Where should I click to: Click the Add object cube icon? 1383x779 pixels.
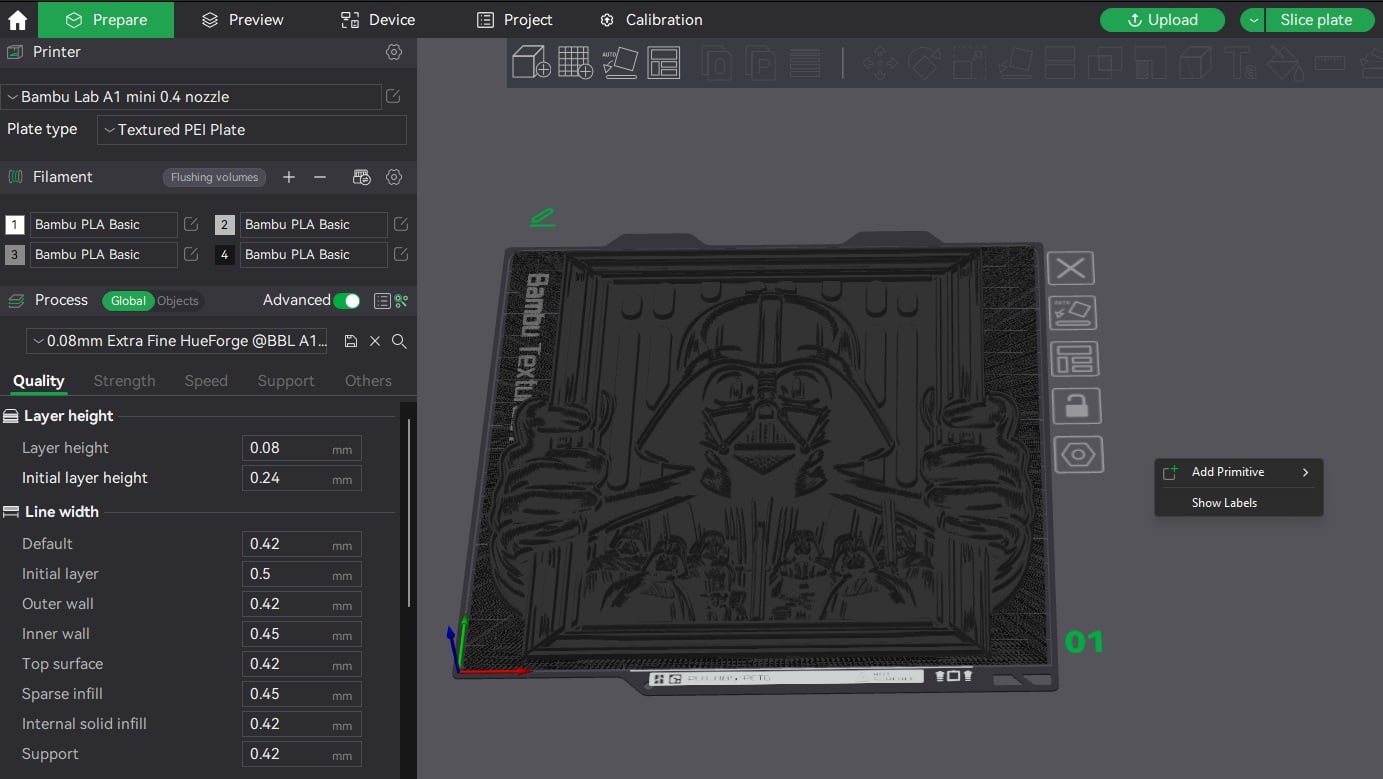[531, 63]
